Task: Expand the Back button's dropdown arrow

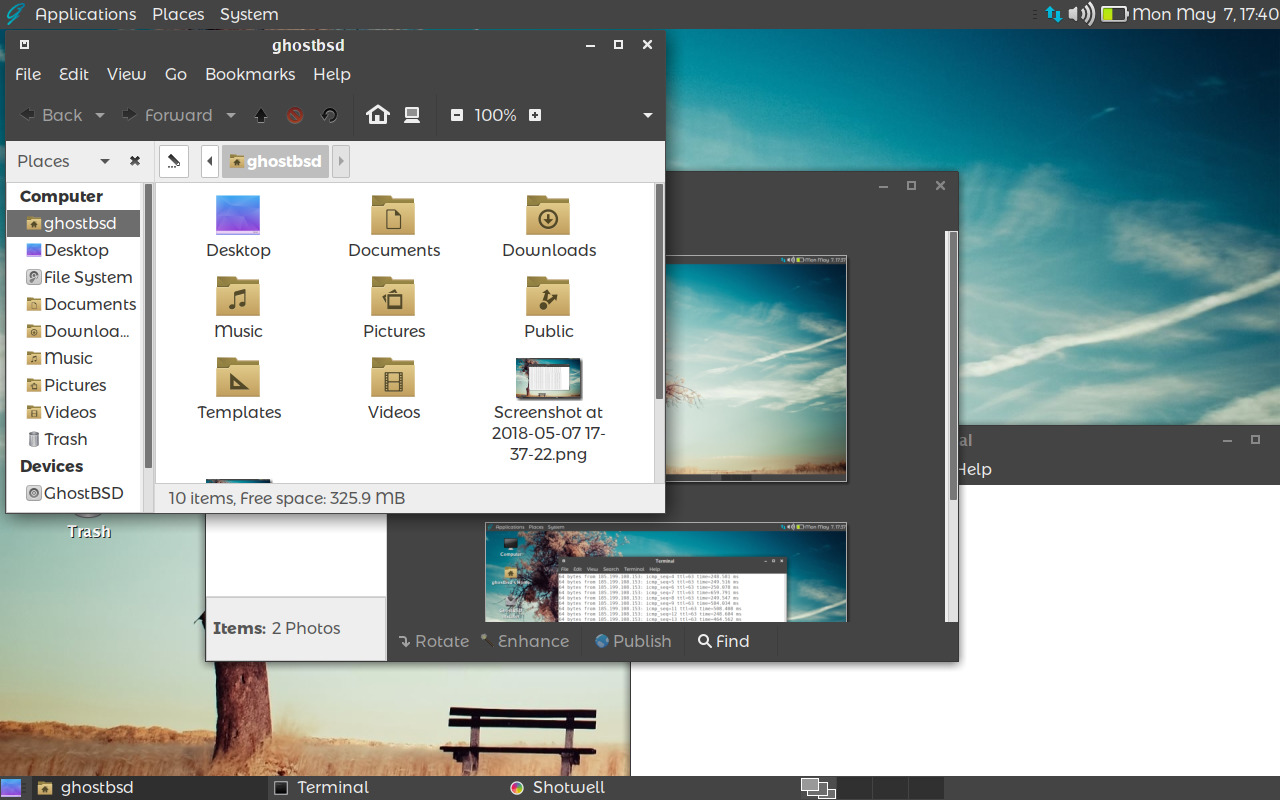Action: coord(99,115)
